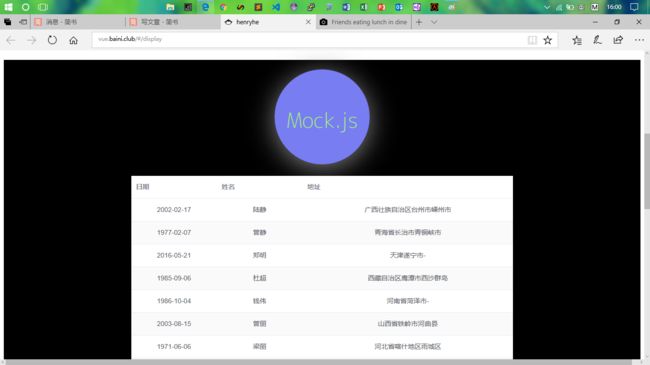
Task: Go to the browser home page
Action: coord(73,40)
